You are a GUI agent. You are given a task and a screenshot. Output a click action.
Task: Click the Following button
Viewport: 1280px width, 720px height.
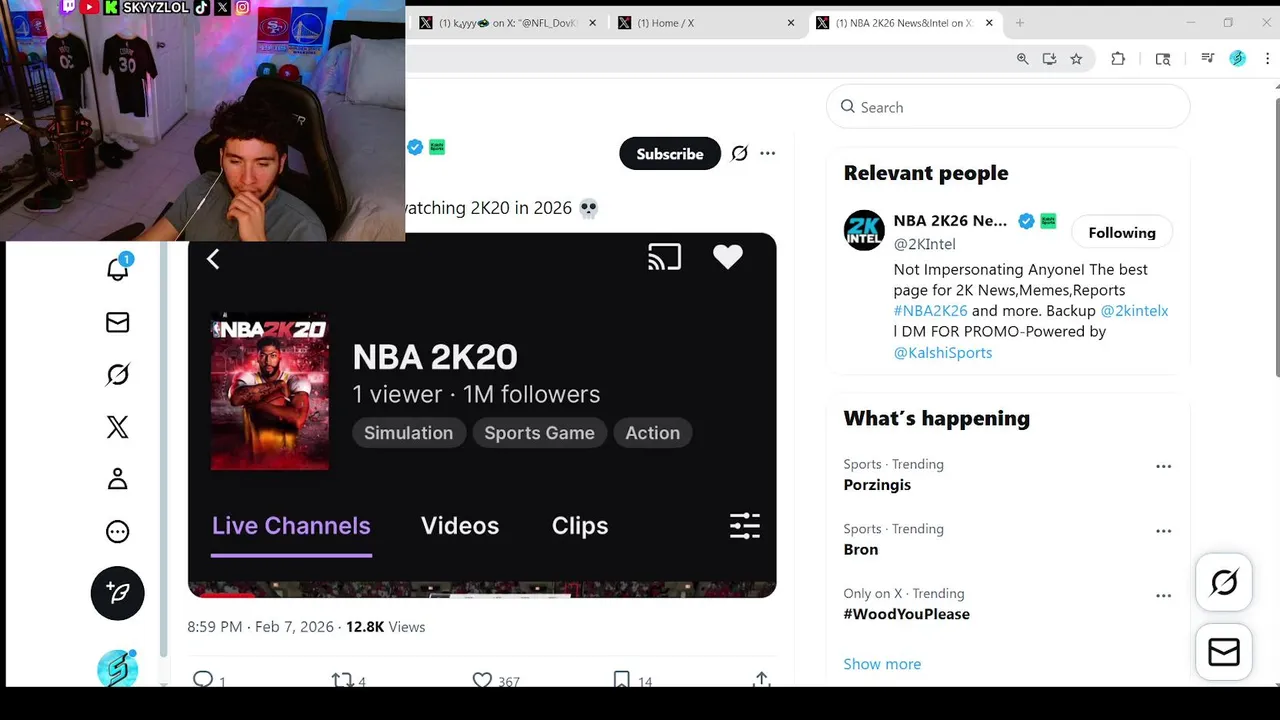1122,233
